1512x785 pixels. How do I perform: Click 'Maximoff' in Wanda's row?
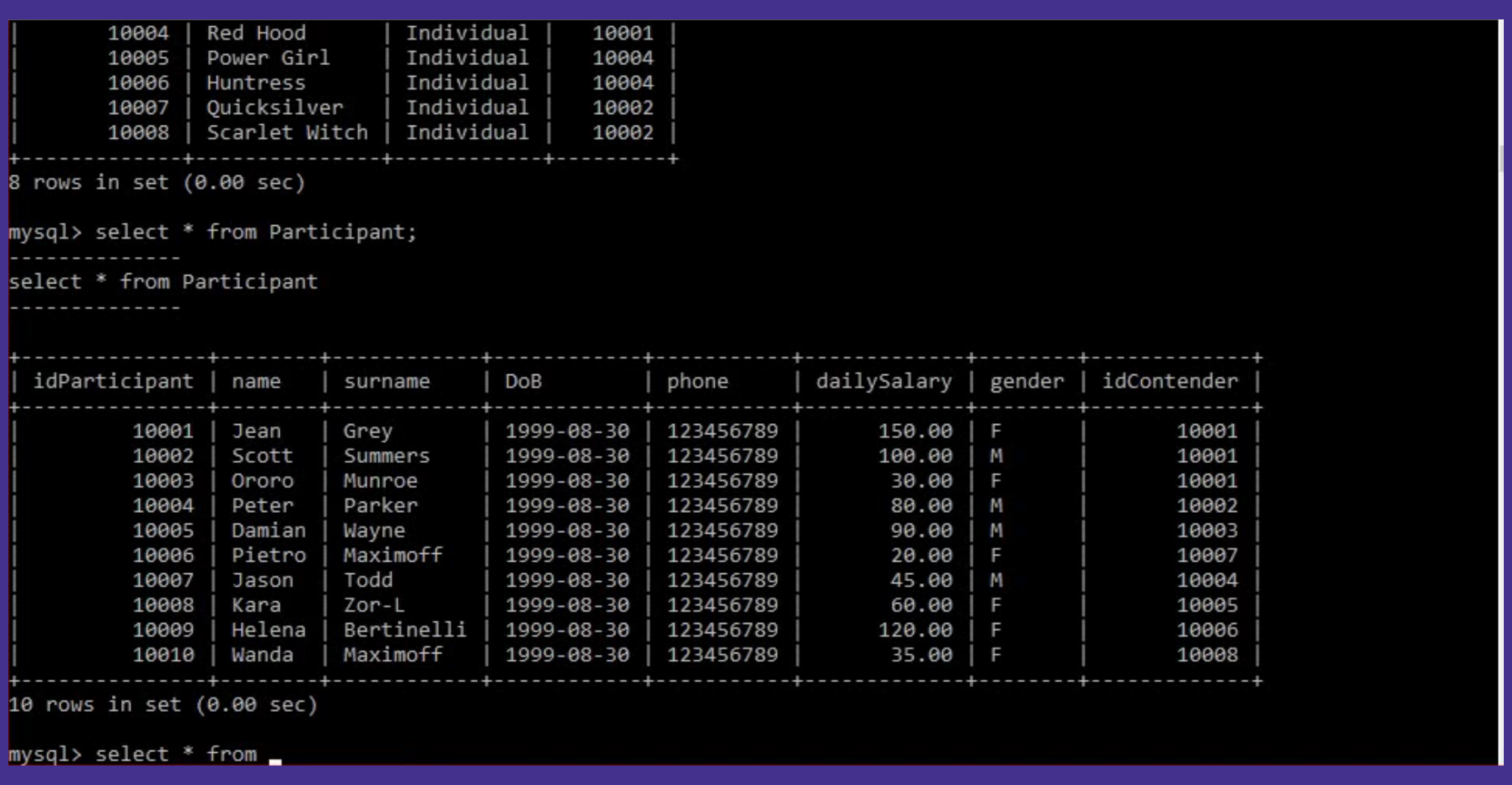[x=393, y=654]
